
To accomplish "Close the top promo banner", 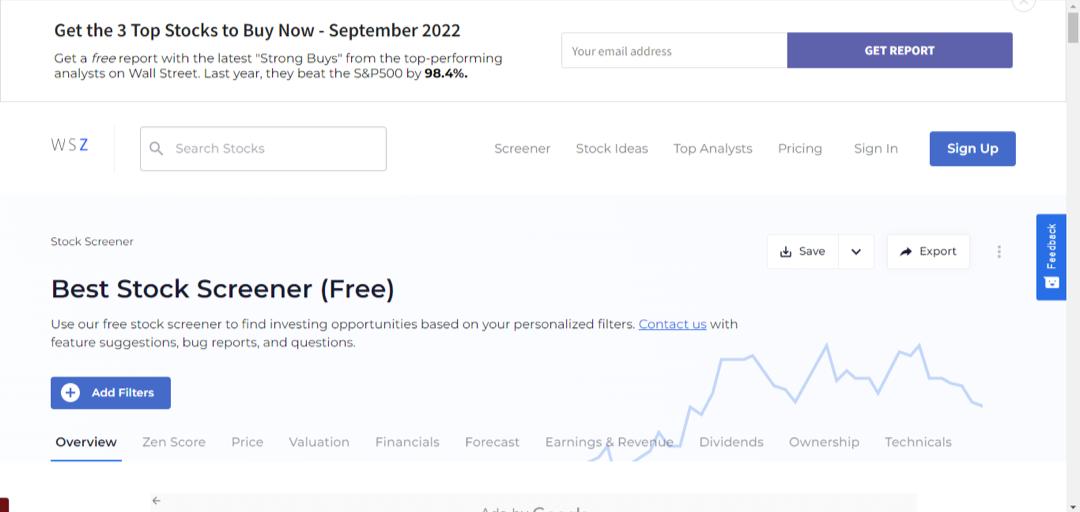I will 1023,4.
